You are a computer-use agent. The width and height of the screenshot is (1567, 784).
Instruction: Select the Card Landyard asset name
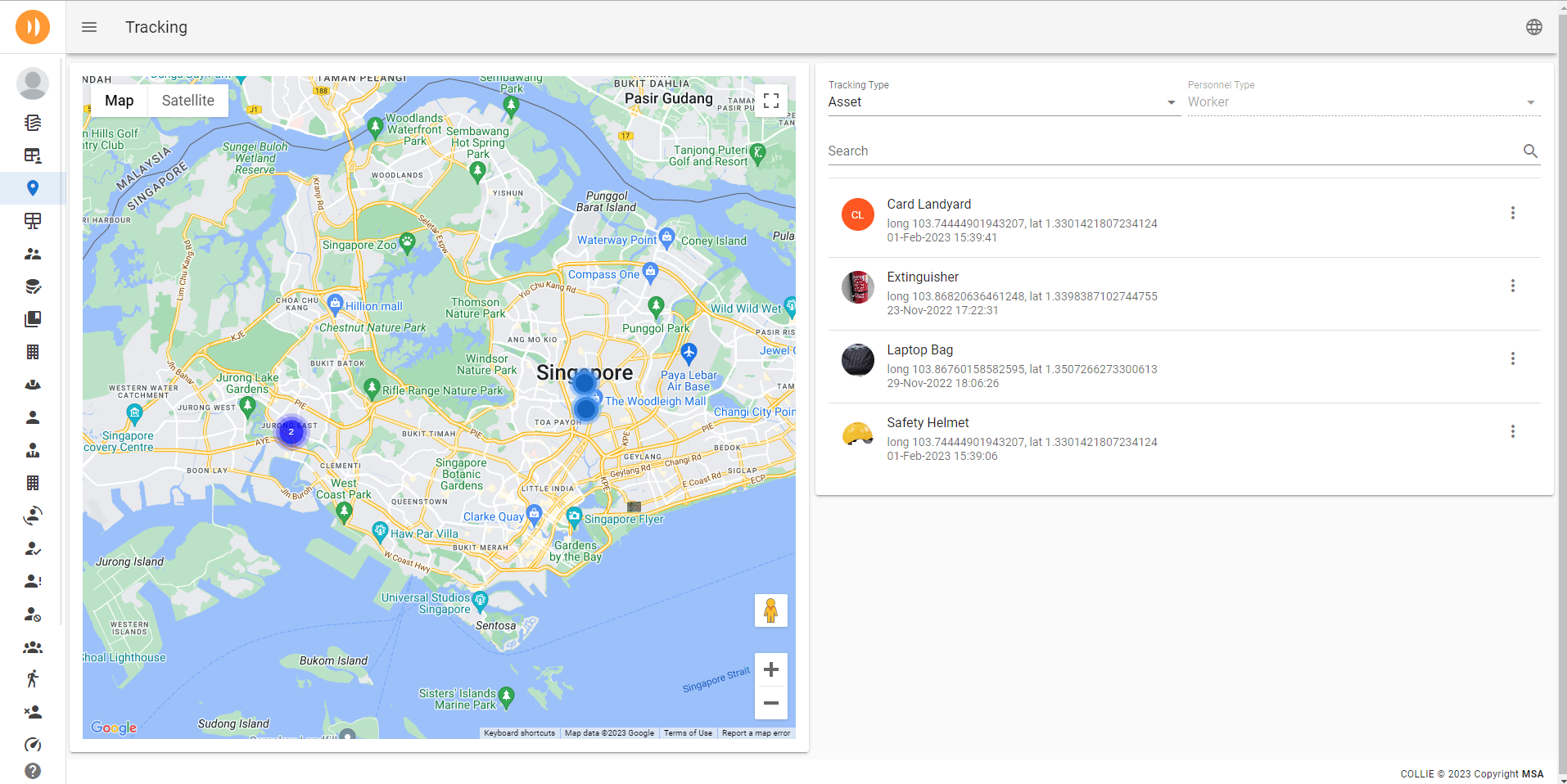[929, 205]
